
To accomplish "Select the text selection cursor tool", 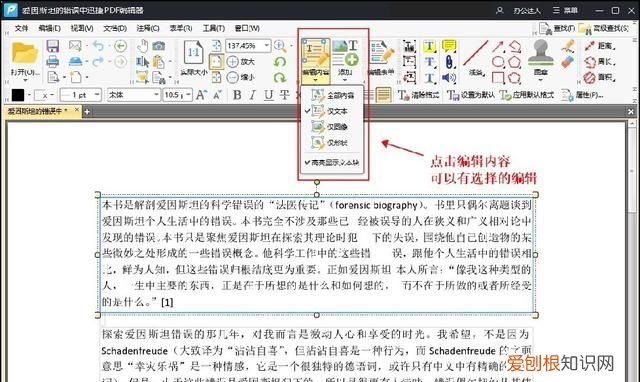I will tap(142, 62).
